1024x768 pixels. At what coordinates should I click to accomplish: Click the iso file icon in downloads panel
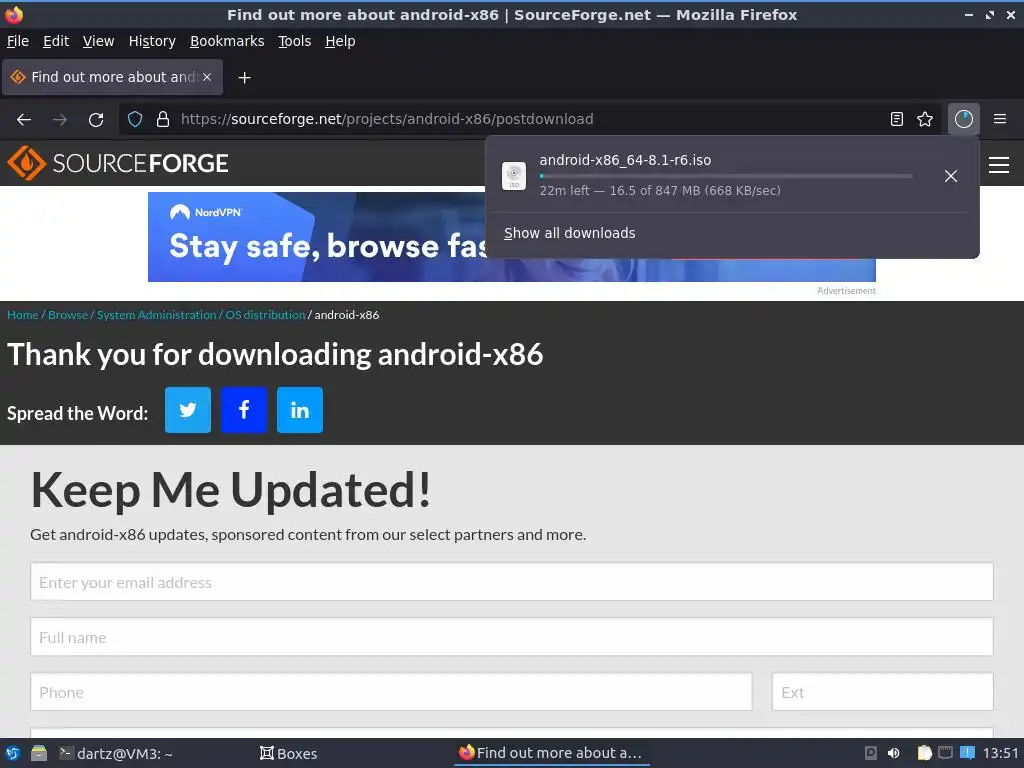tap(514, 176)
